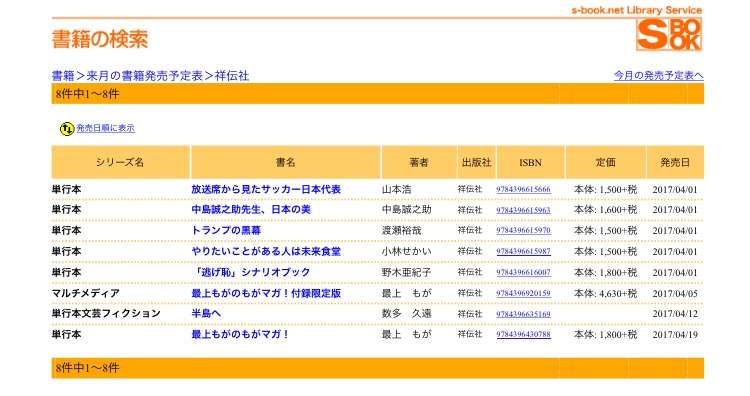750x396 pixels.
Task: Open book 最上もがのもがマガ! dated 2017/04/19
Action: (x=240, y=334)
